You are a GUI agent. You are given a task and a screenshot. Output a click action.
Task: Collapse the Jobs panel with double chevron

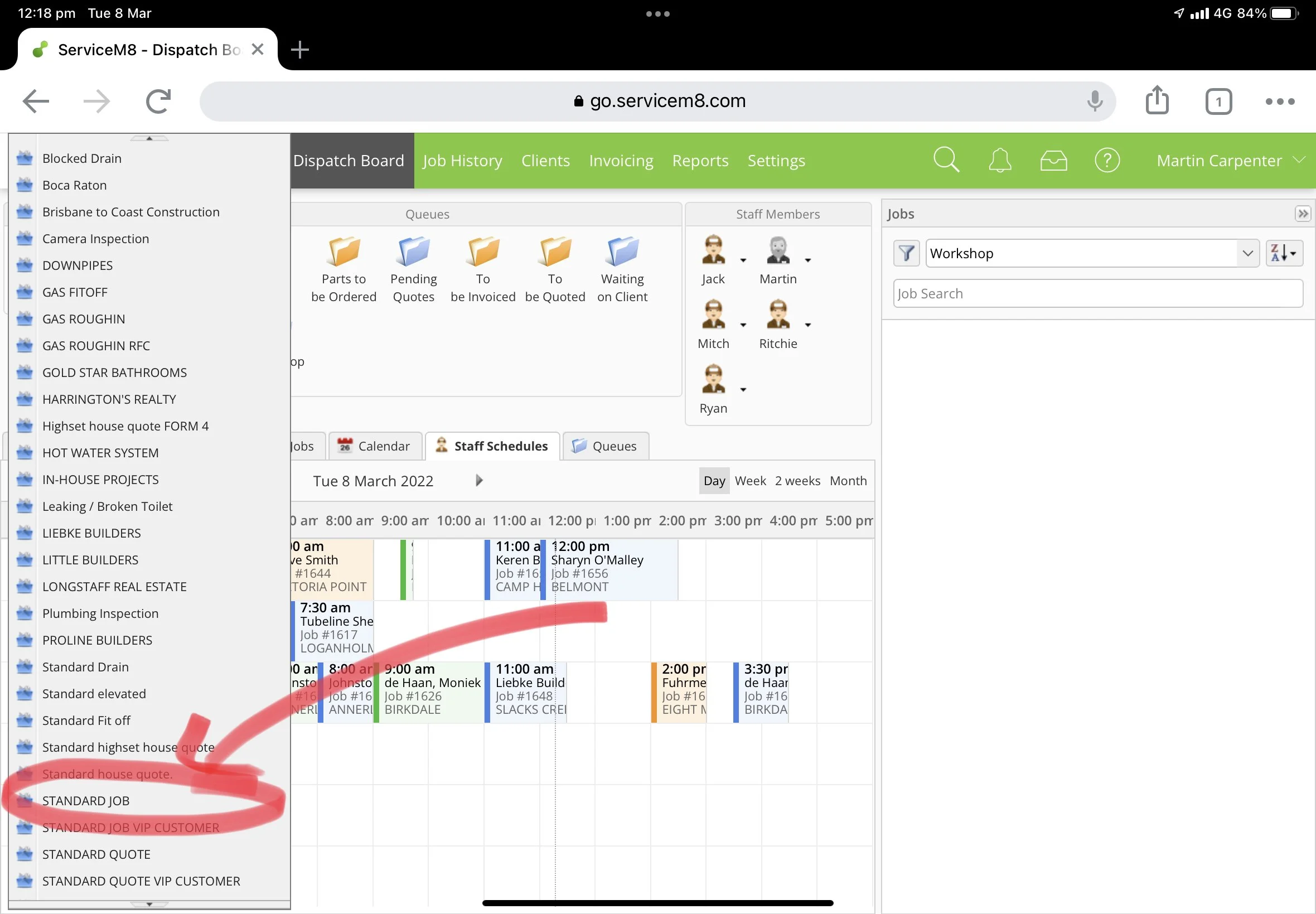[x=1302, y=214]
